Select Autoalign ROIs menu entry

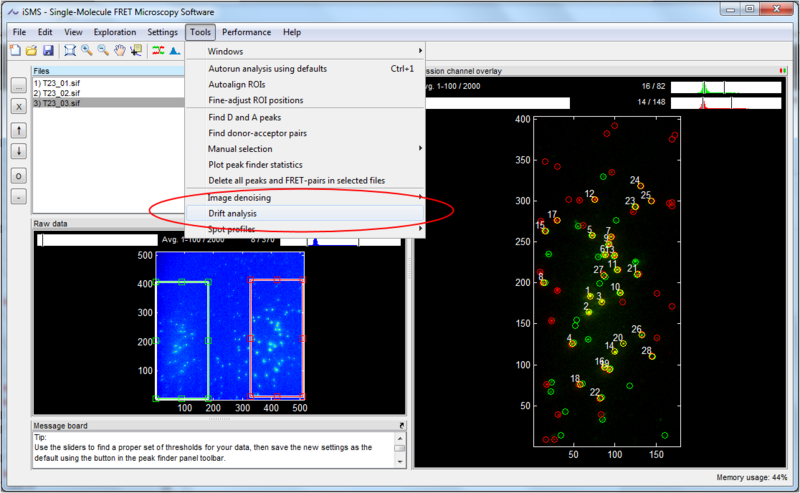pos(235,85)
